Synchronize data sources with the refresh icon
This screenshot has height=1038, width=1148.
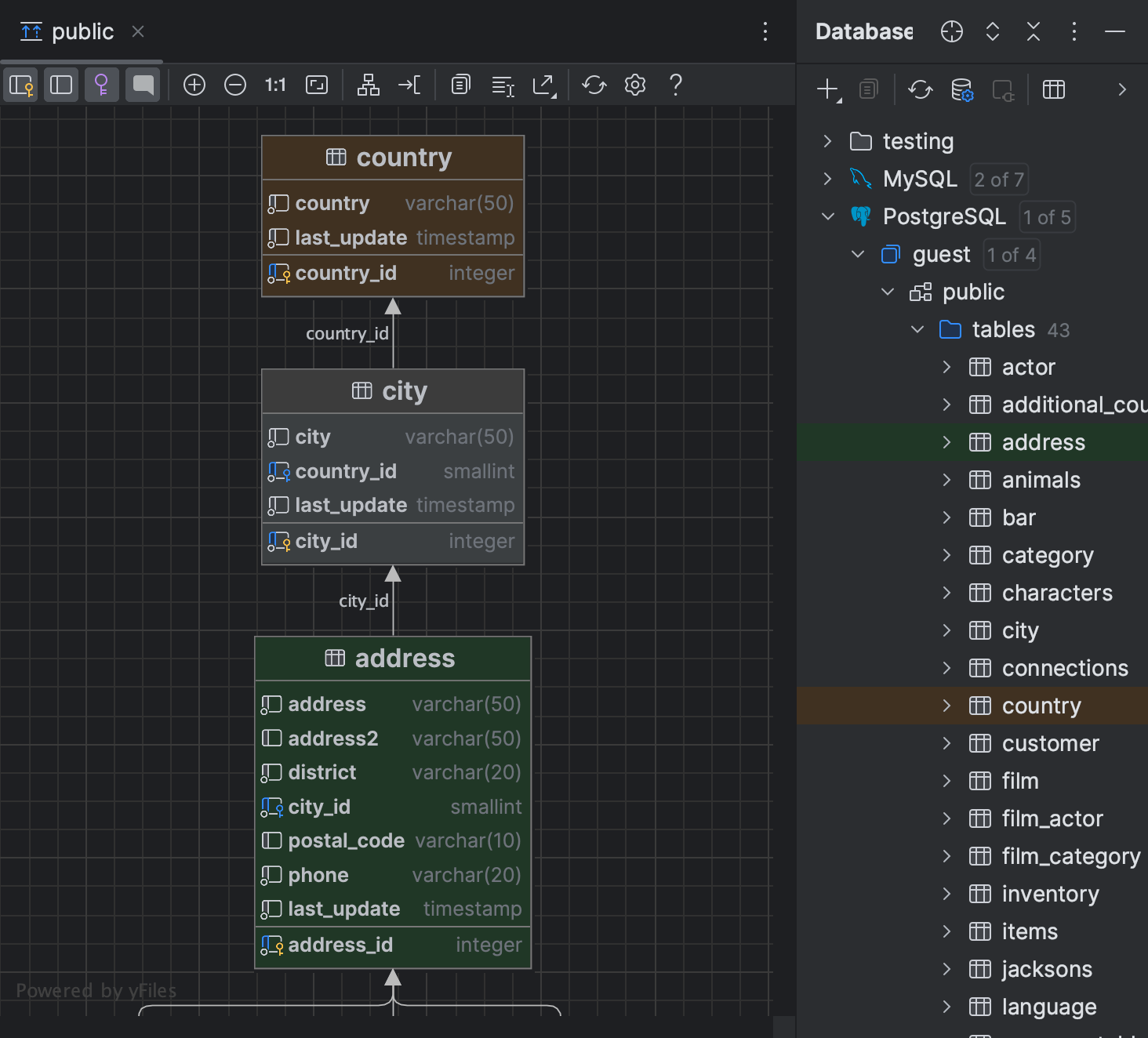pos(920,90)
